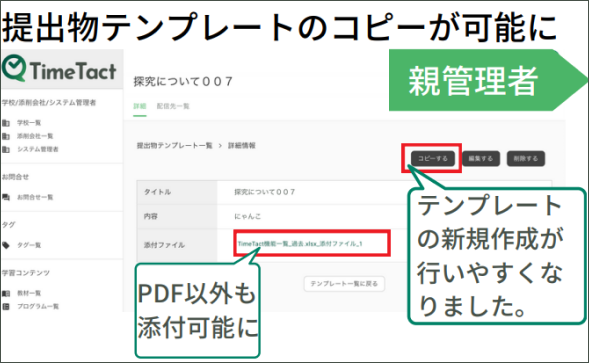Click the 添削会社一覧 sidebar icon

tap(6, 136)
